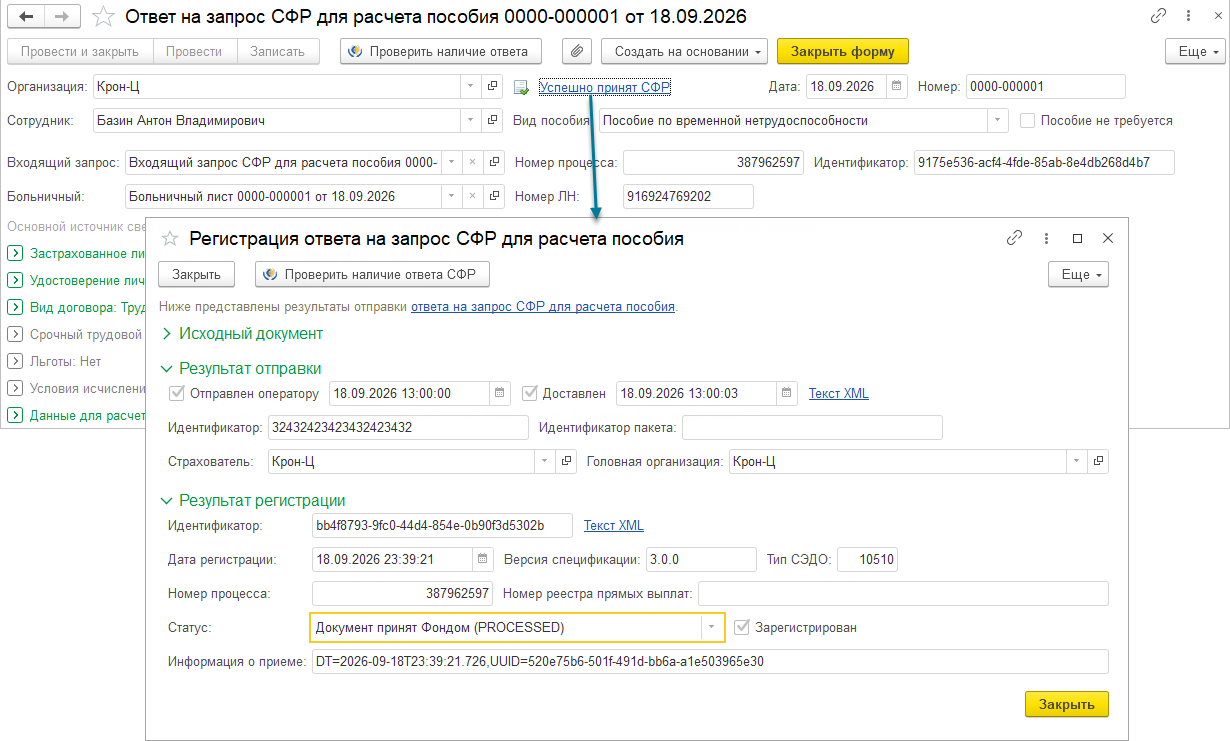Open the calendar picker for Дата field
Viewport: 1230px width, 741px height.
pos(897,86)
